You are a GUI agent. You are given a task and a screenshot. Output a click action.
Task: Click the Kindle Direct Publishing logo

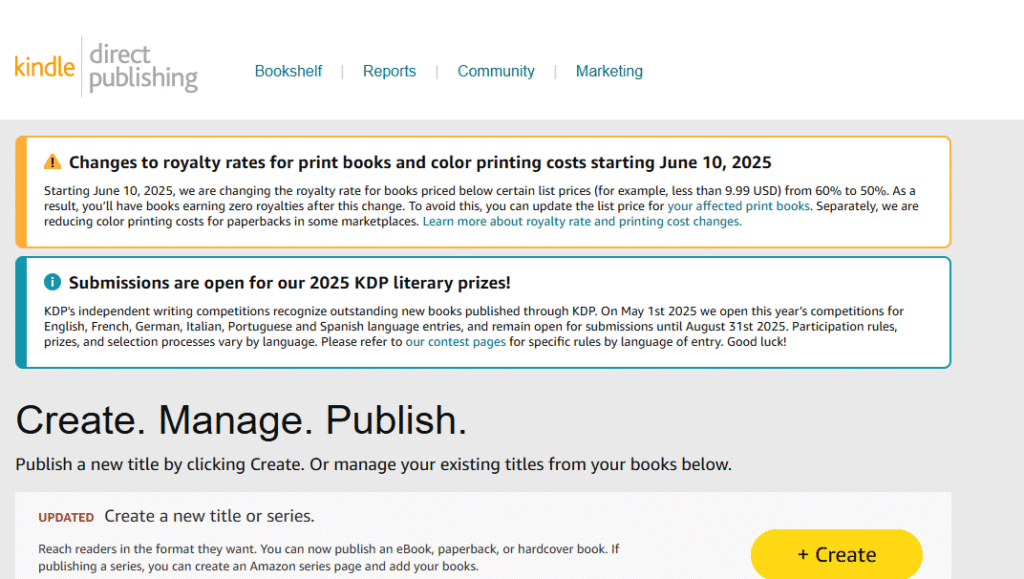click(x=106, y=67)
